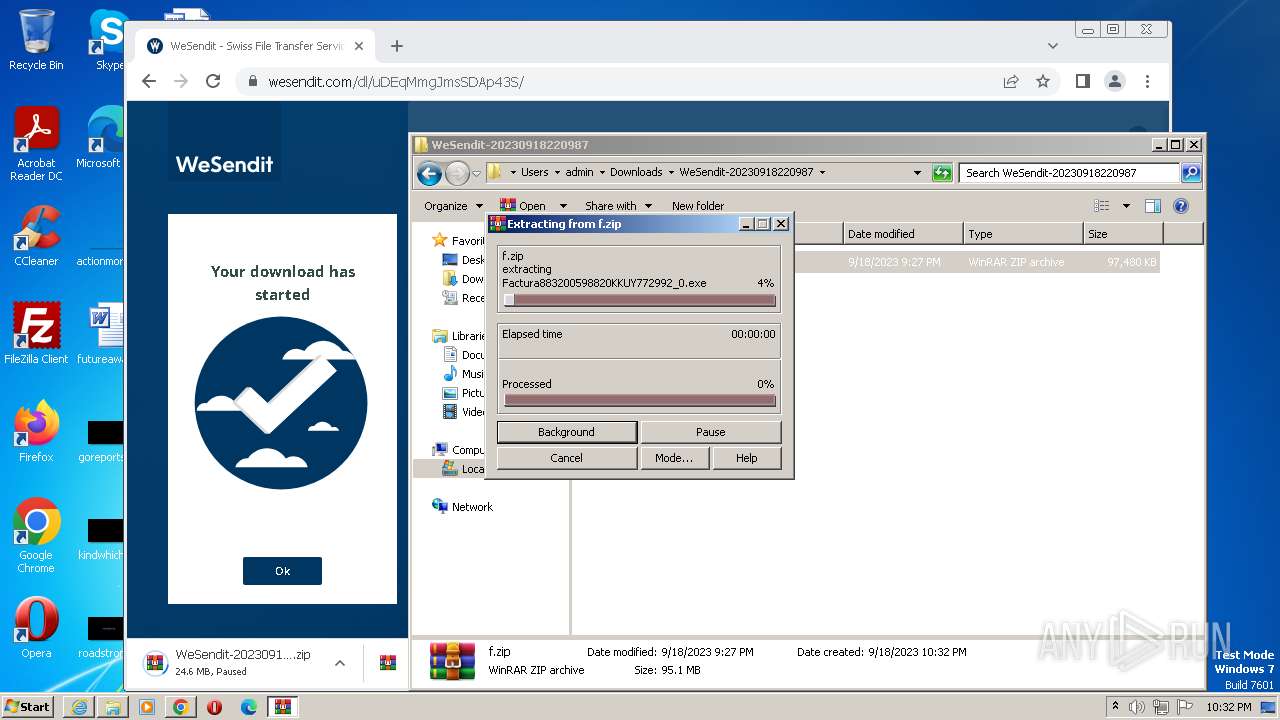Select Favorites in navigation pane
The height and width of the screenshot is (720, 1280).
[458, 241]
